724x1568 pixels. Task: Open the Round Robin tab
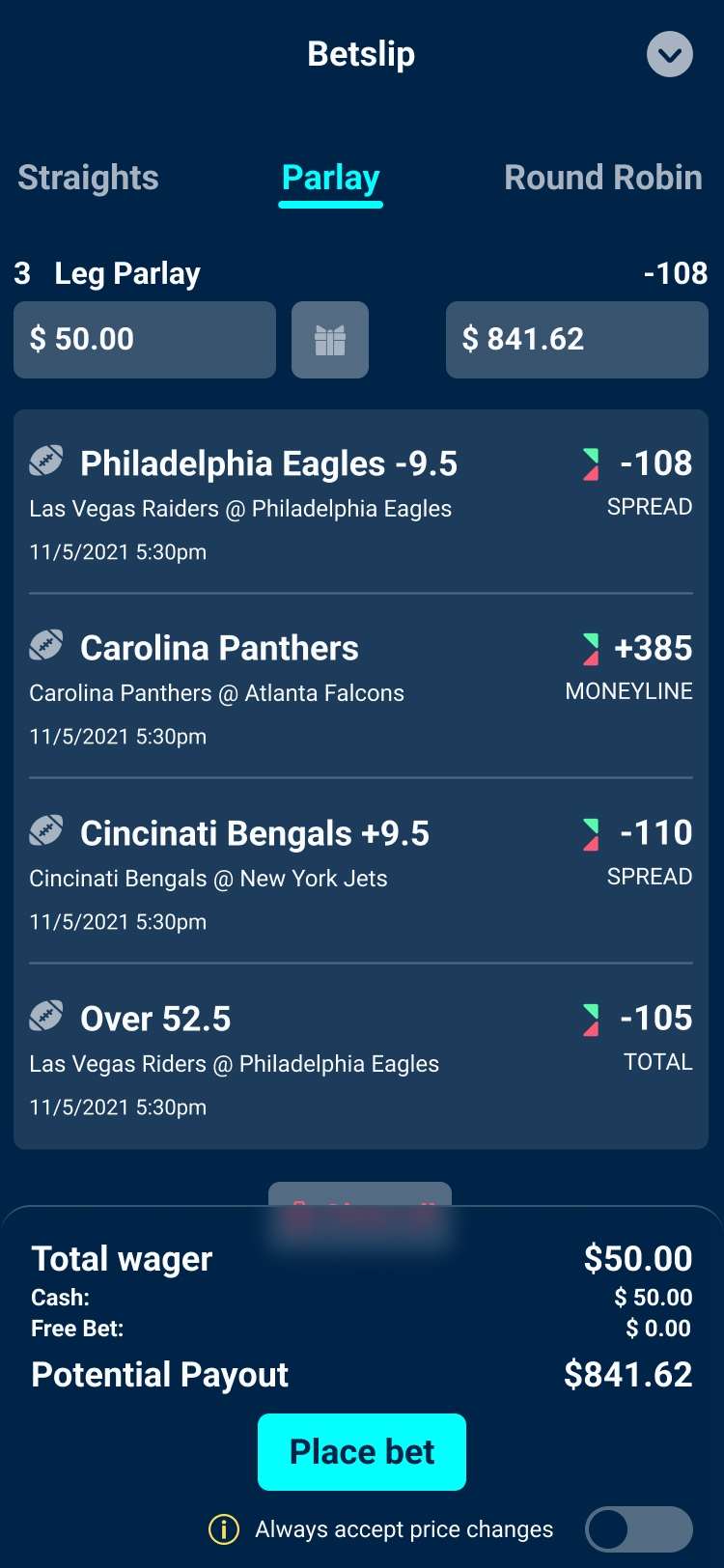[x=602, y=178]
